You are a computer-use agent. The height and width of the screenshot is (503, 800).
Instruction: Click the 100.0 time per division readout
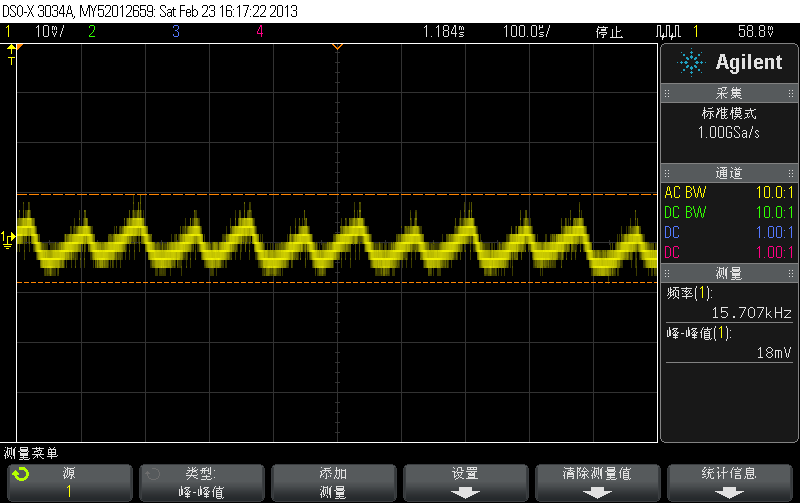point(527,32)
